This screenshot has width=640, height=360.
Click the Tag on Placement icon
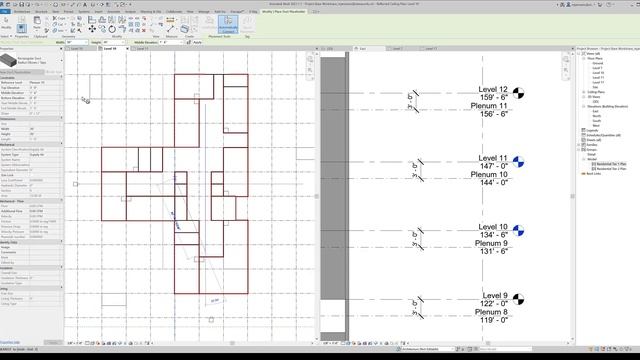[x=247, y=24]
